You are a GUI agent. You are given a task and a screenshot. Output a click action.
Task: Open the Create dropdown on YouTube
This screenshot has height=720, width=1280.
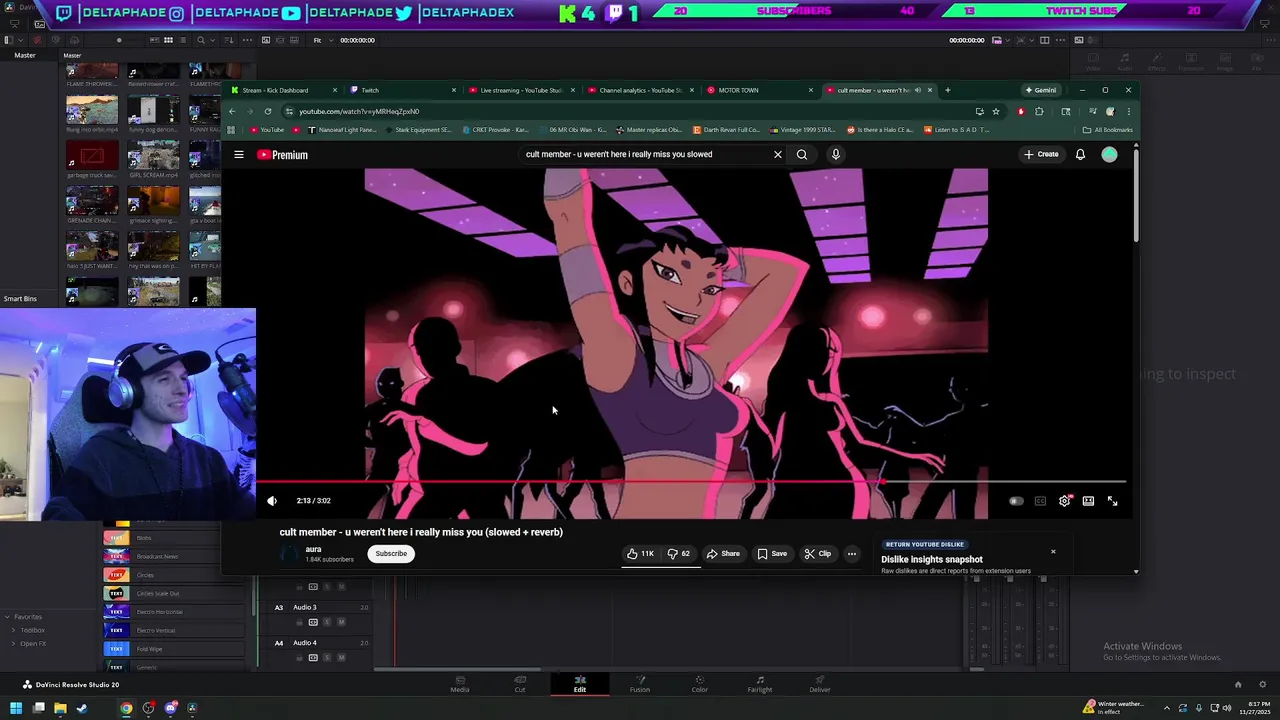click(x=1041, y=155)
